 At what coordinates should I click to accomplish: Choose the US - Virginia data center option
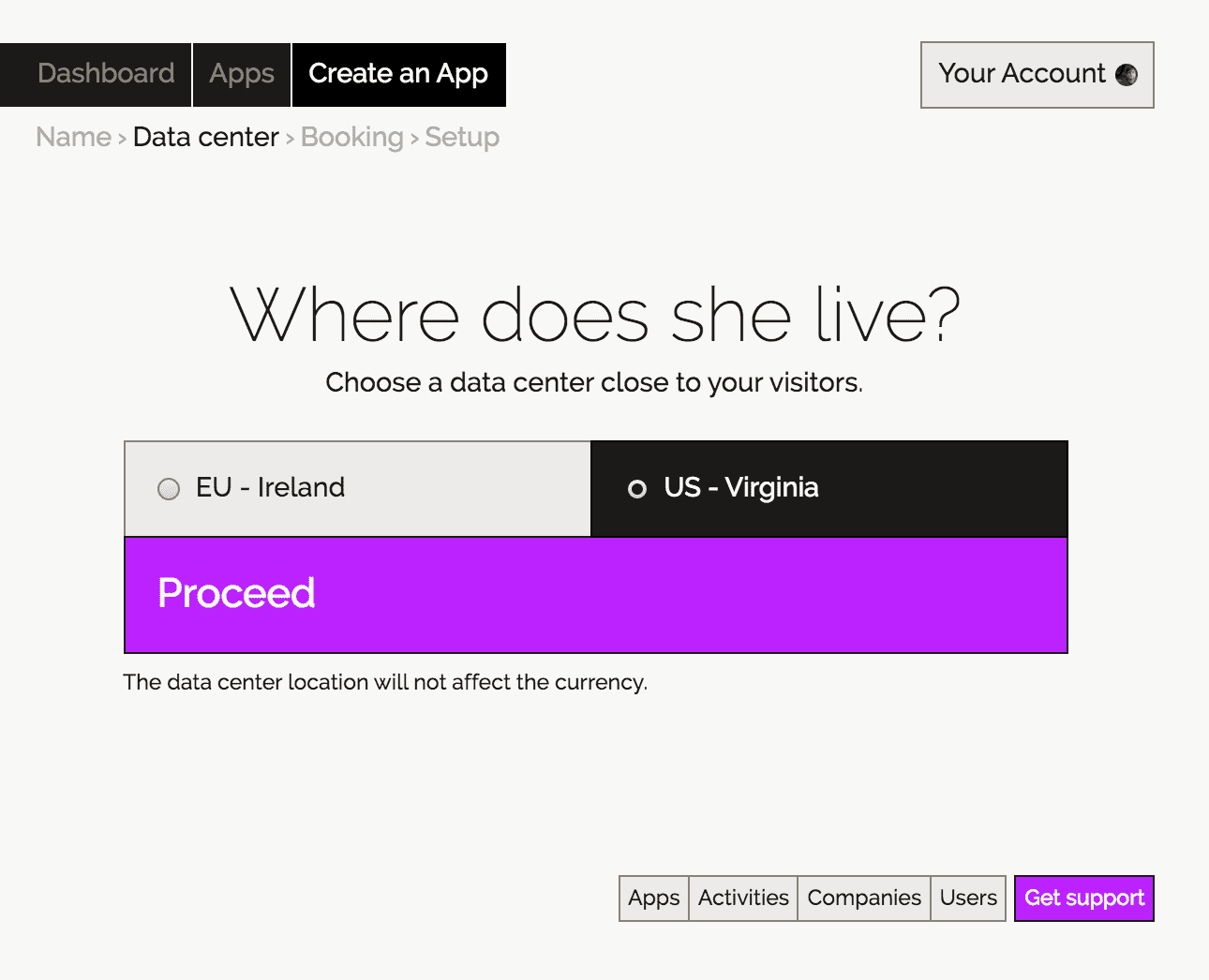click(637, 489)
